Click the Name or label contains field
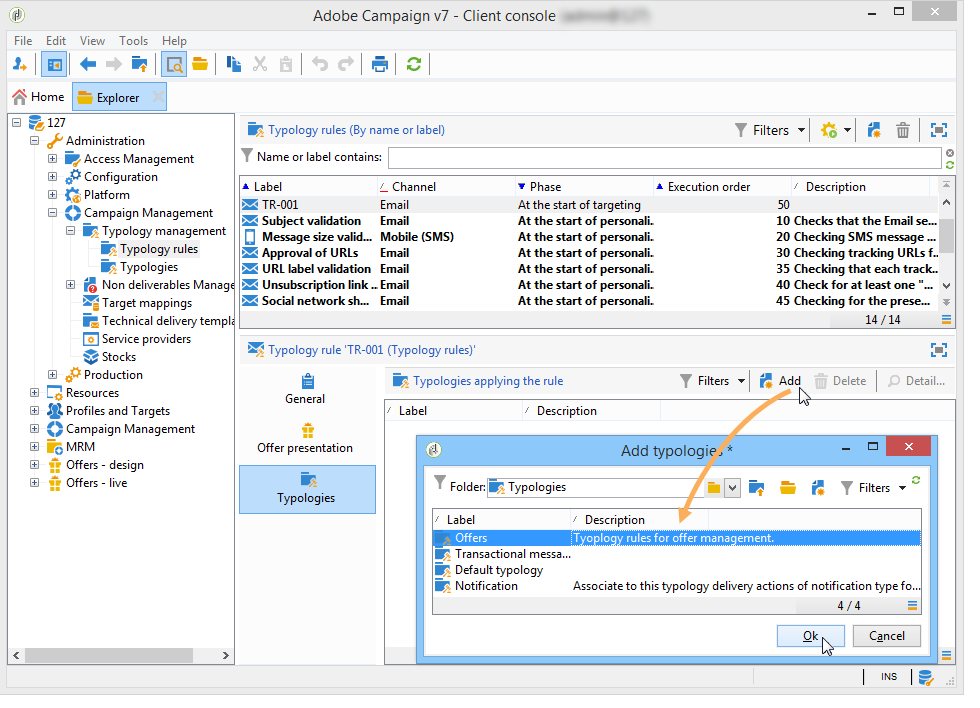This screenshot has width=980, height=708. 663,157
